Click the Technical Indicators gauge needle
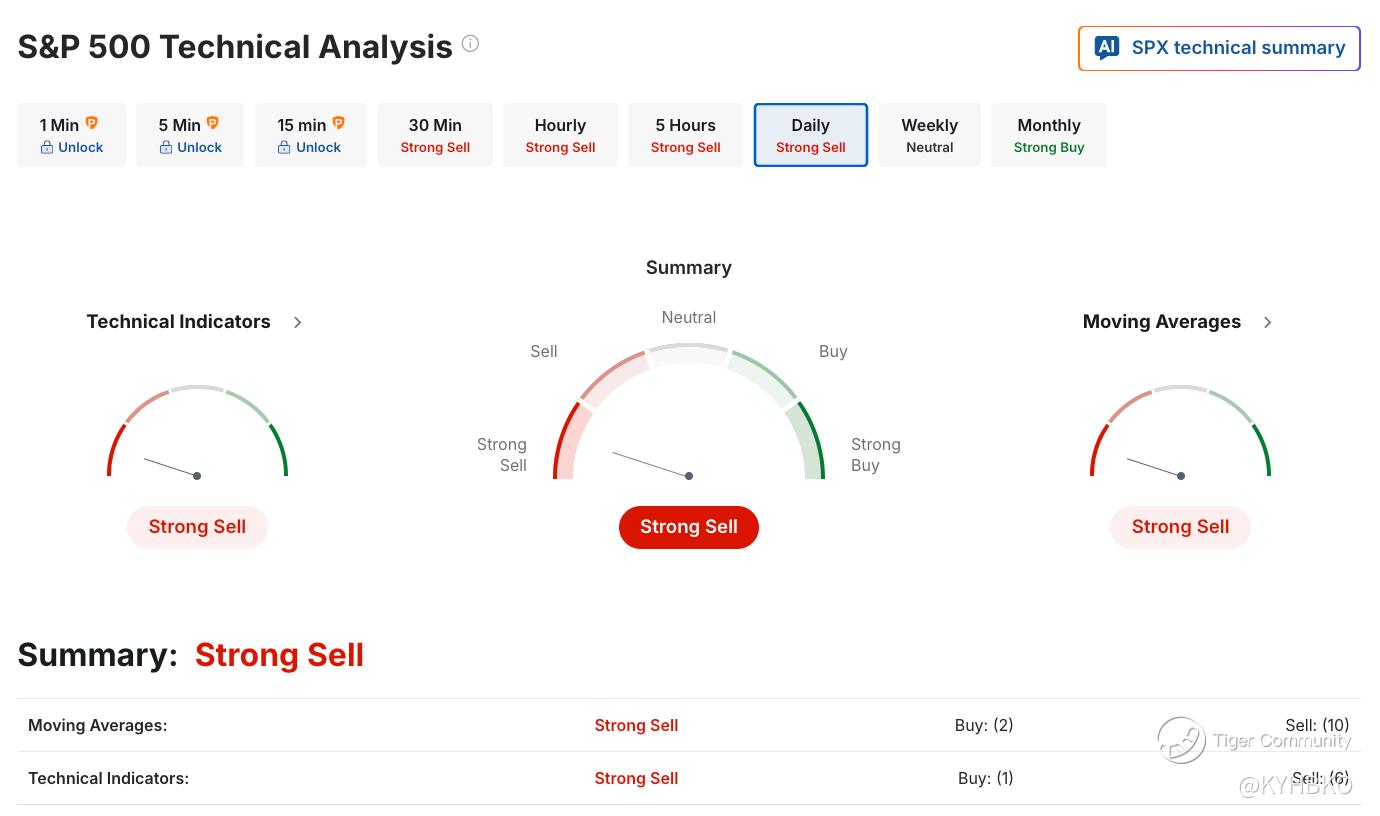The height and width of the screenshot is (816, 1380). pos(171,467)
